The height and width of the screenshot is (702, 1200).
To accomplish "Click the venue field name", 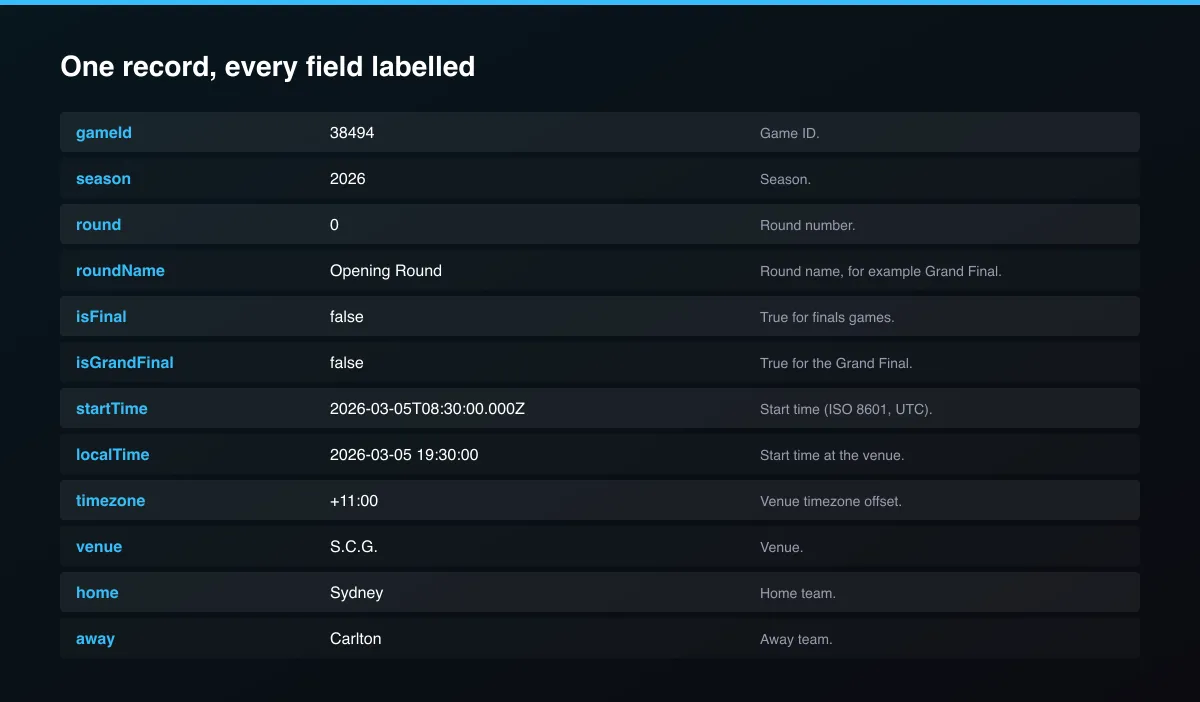I will [99, 547].
